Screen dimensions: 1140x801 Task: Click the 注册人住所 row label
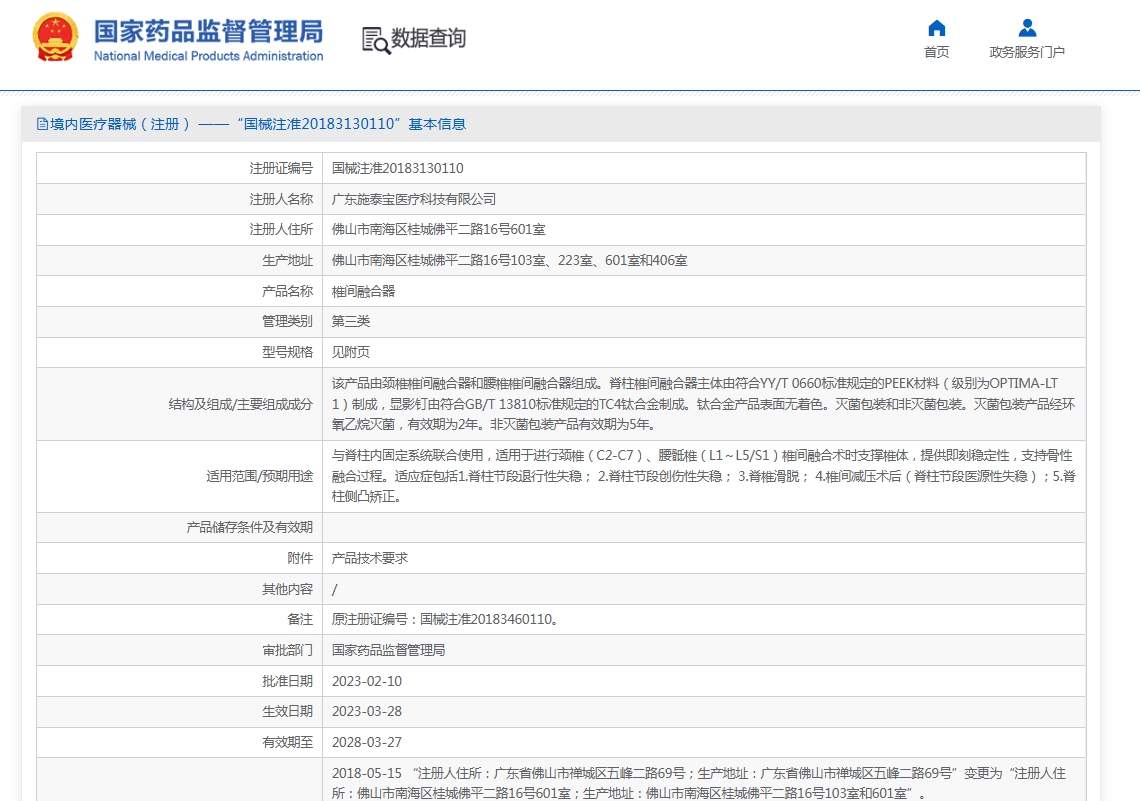281,230
